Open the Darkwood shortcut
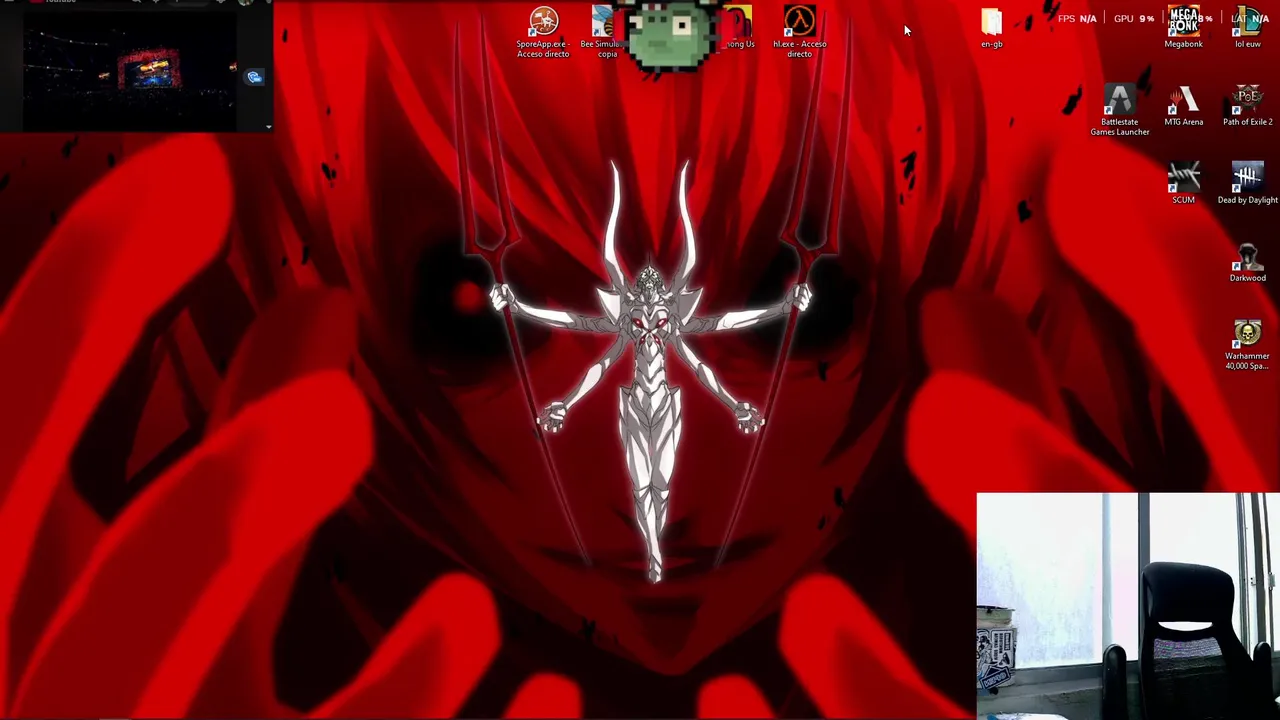This screenshot has width=1280, height=720. (x=1247, y=262)
